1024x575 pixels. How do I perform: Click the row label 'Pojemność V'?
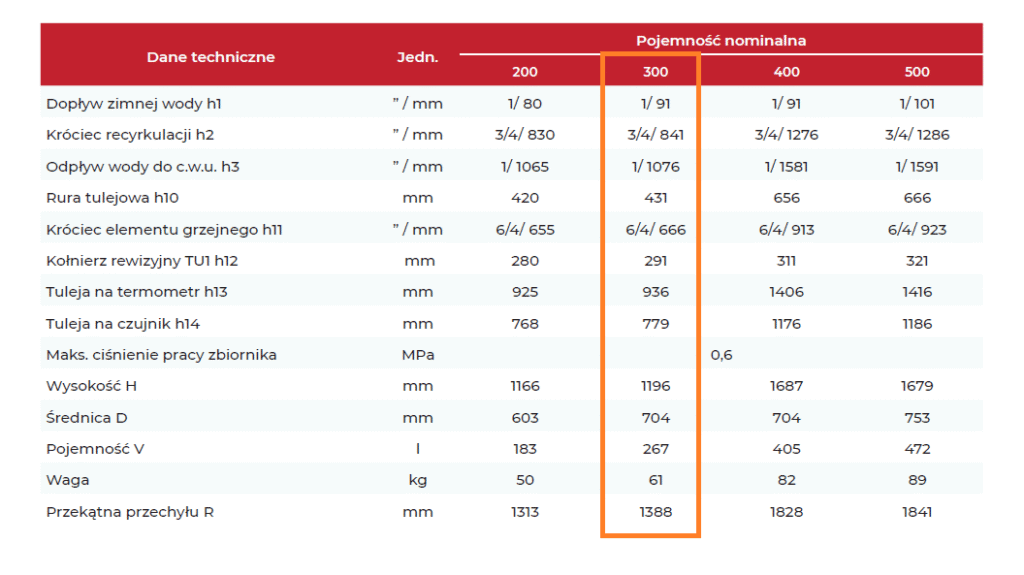[95, 449]
